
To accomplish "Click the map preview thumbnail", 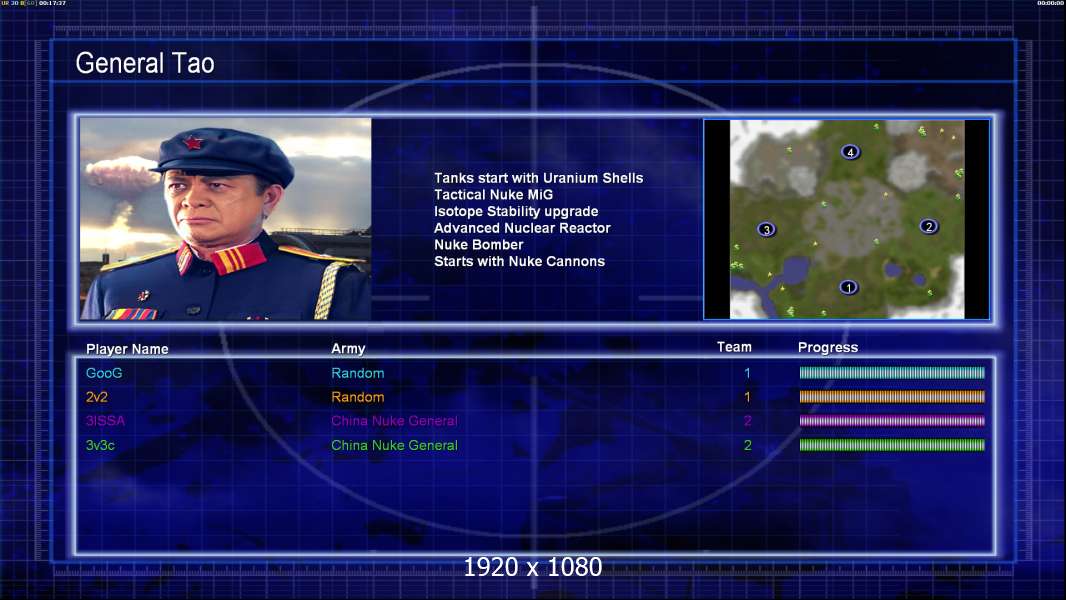I will [x=847, y=219].
